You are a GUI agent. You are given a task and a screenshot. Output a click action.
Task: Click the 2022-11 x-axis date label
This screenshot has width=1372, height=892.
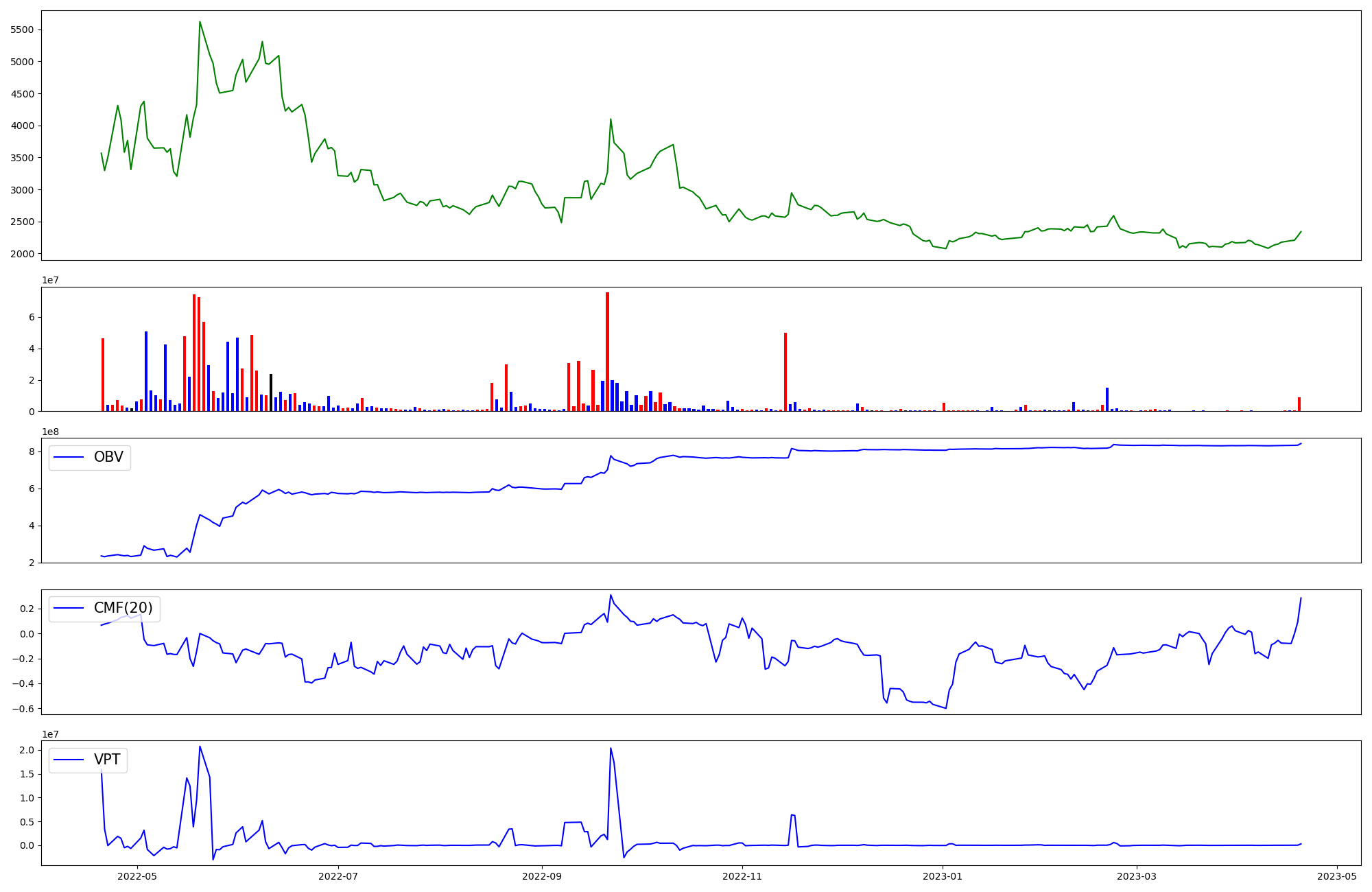[742, 876]
